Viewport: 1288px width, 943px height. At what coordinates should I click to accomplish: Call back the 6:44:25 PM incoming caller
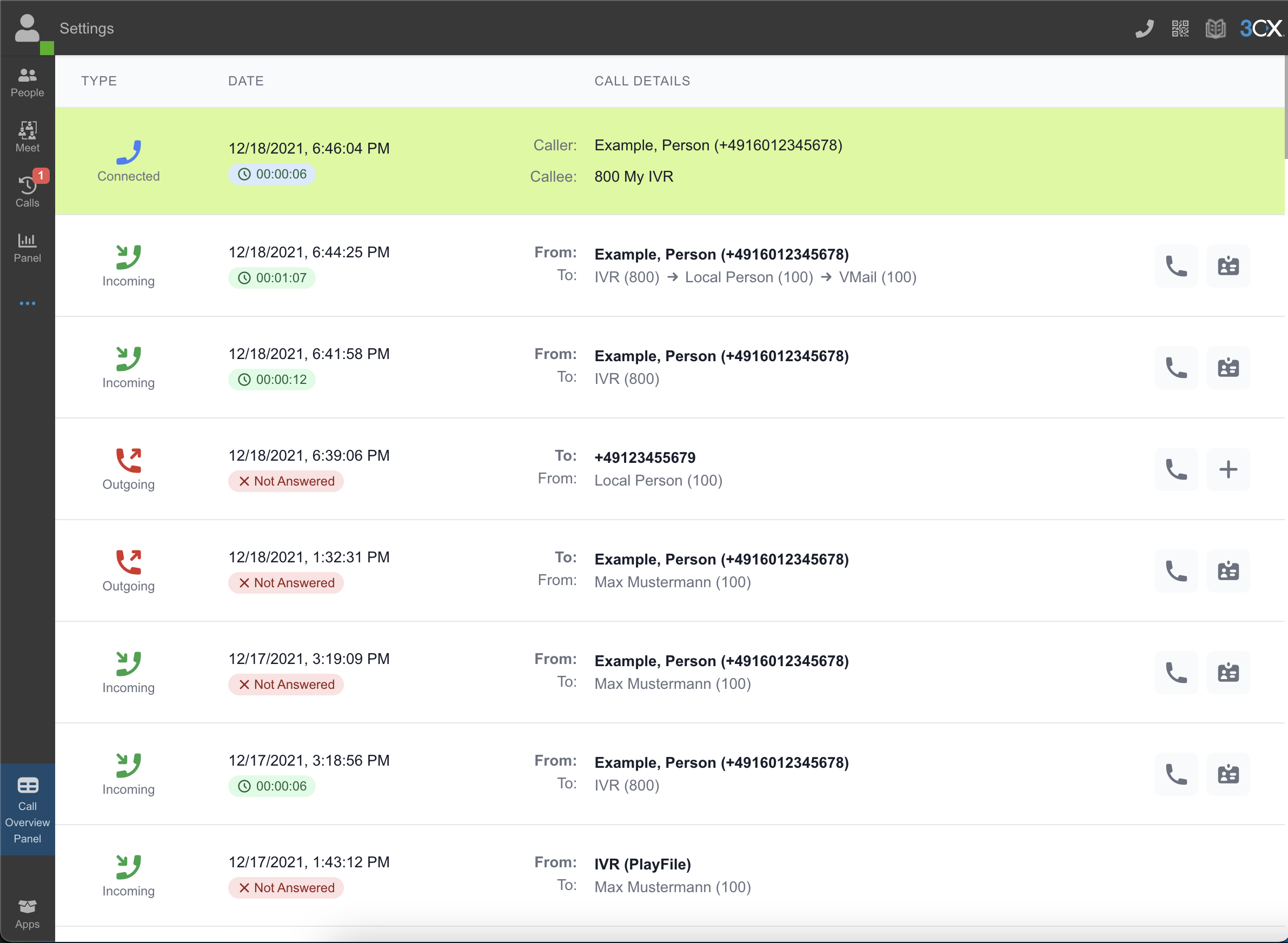coord(1176,266)
